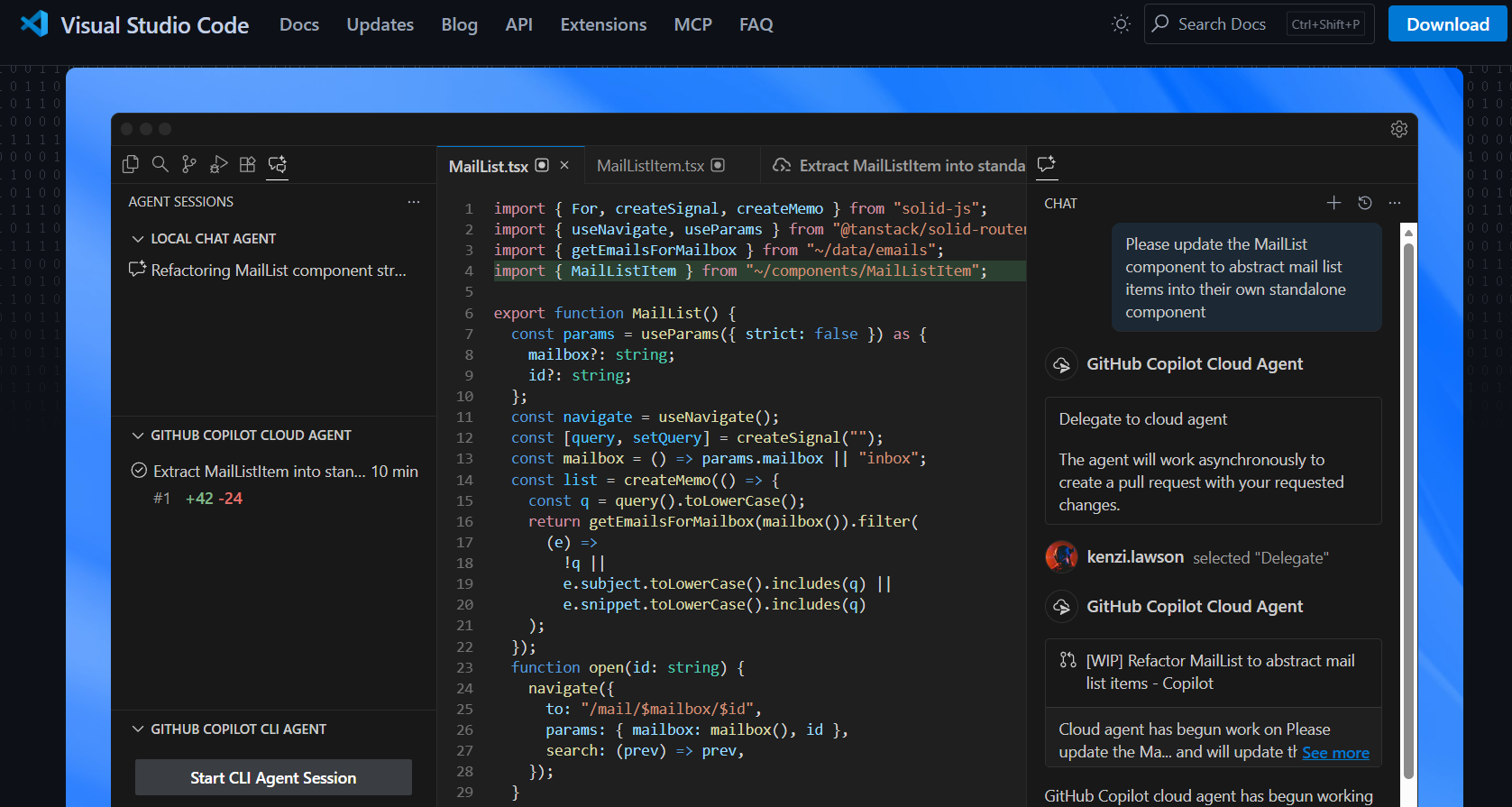Collapse the LOCAL CHAT AGENT section

138,239
